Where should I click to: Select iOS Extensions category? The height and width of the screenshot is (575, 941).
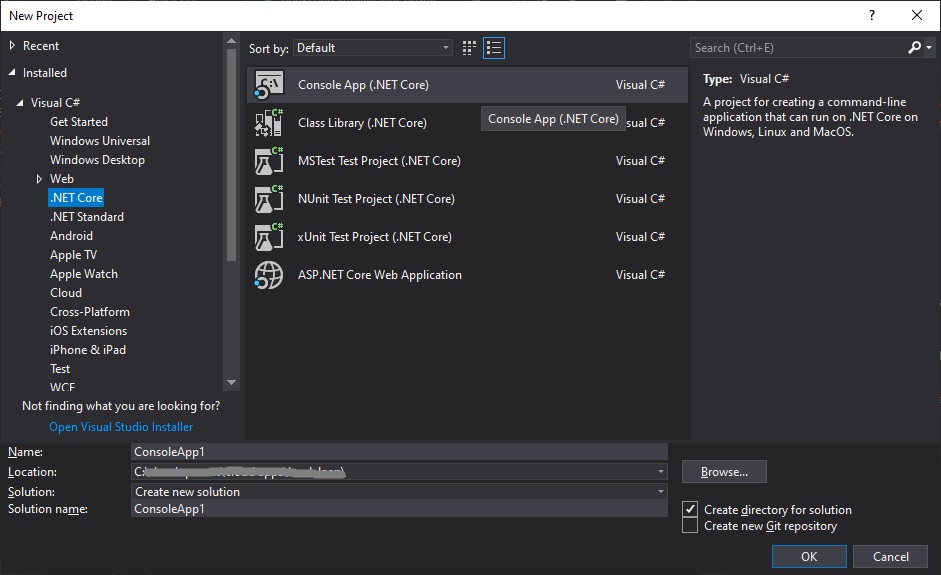click(89, 331)
